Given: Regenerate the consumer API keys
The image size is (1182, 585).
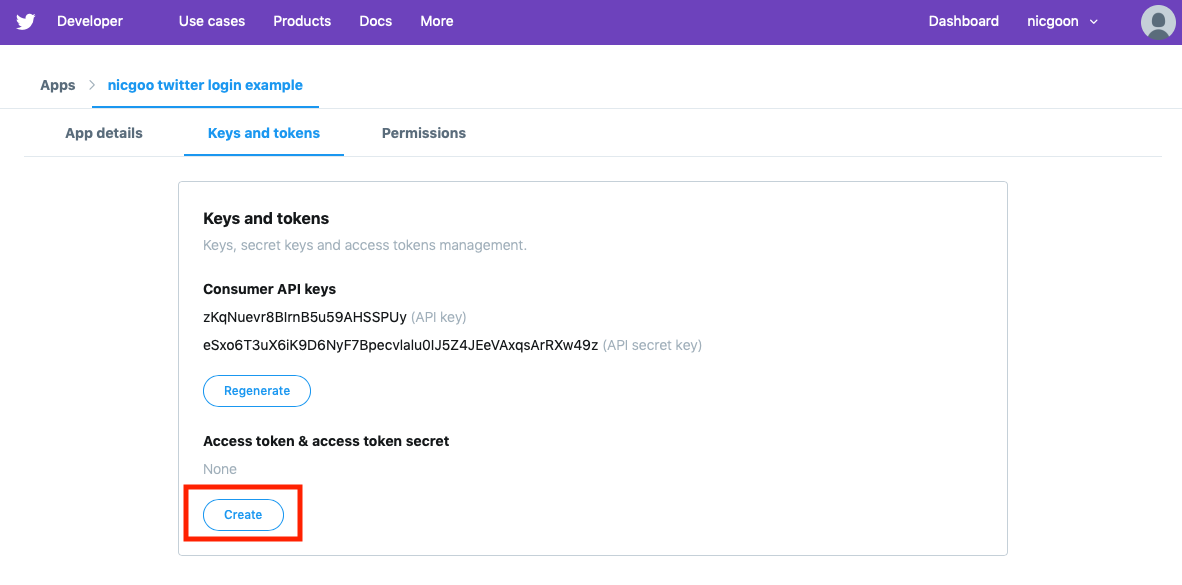Looking at the screenshot, I should 257,391.
